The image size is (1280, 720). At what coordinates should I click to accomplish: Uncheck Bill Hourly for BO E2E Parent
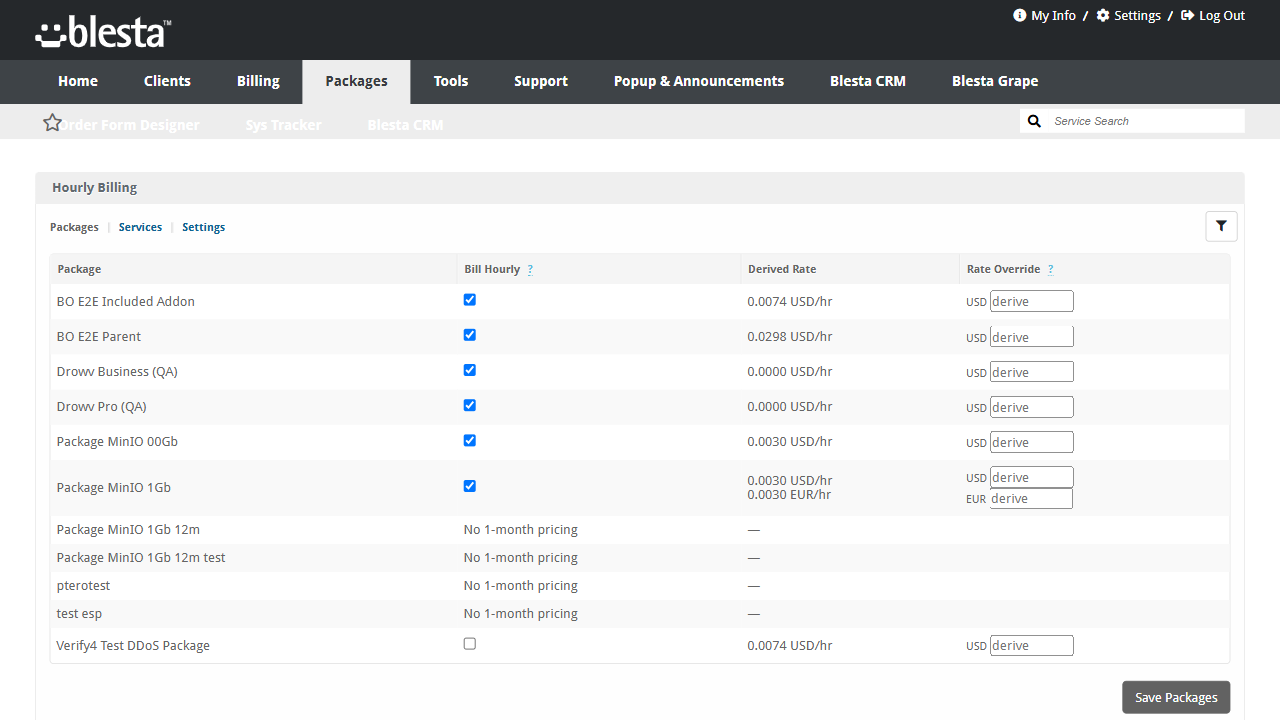pos(470,335)
